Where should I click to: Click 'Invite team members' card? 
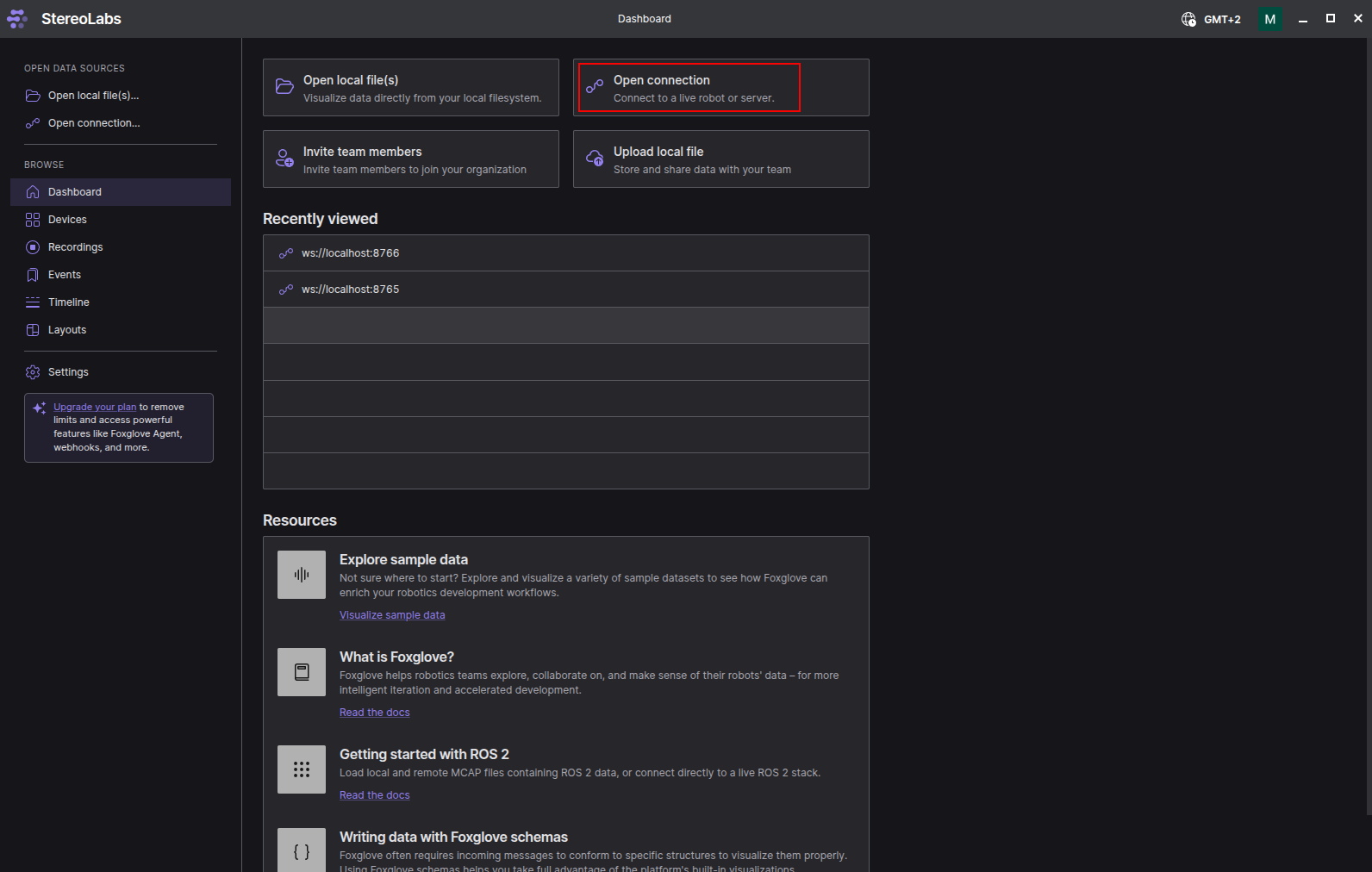[411, 159]
